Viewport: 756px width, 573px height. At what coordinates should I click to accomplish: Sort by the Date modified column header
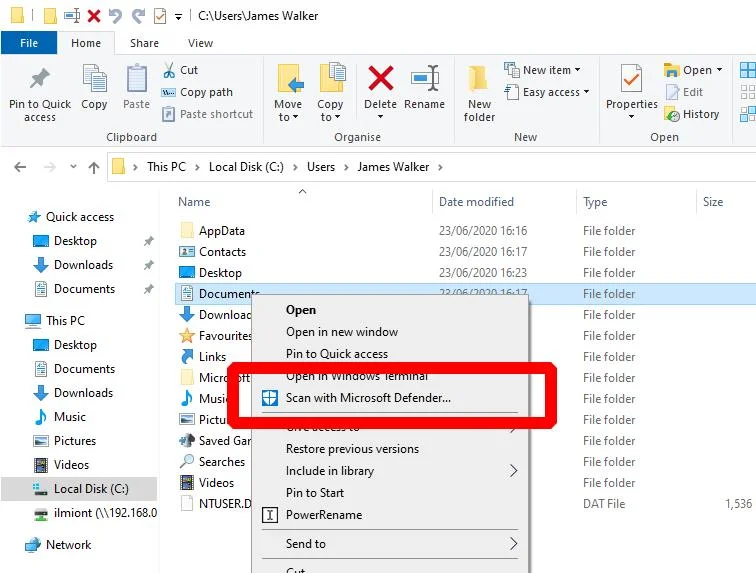point(476,202)
